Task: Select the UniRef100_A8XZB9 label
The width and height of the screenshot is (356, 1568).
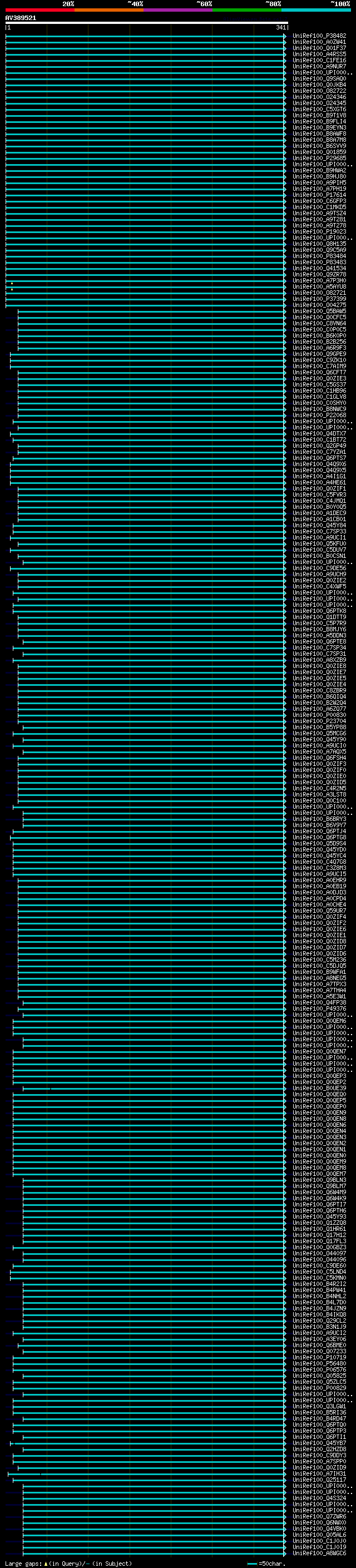Action: point(319,659)
